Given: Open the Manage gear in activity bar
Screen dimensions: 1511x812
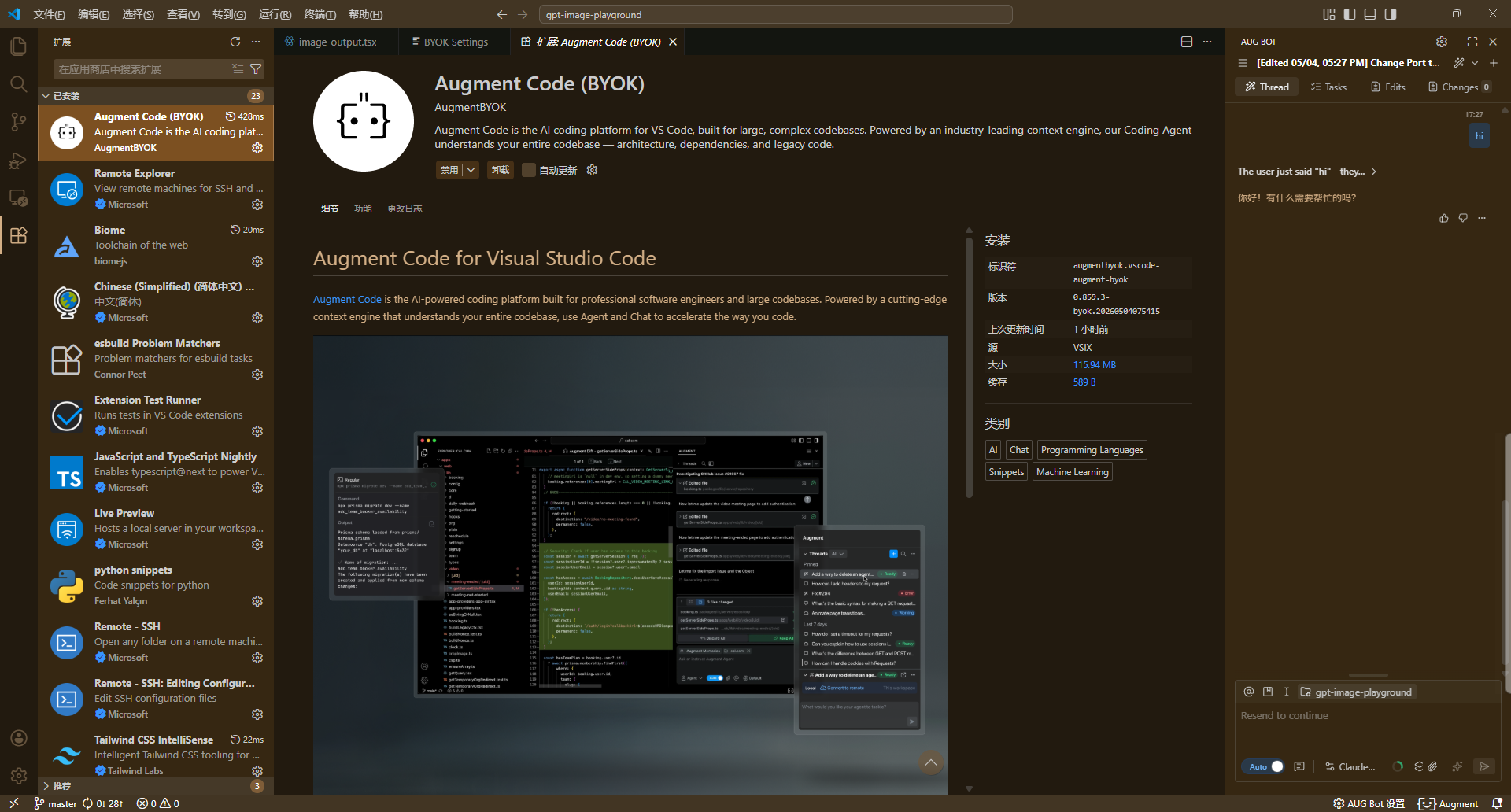Looking at the screenshot, I should tap(19, 776).
